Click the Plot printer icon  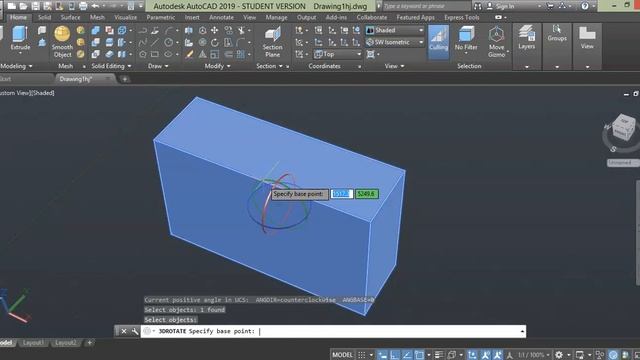(x=83, y=6)
